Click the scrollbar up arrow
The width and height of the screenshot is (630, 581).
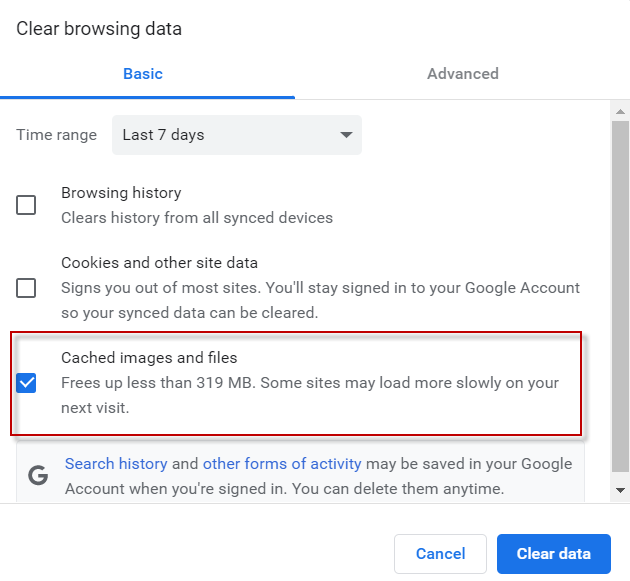(x=620, y=111)
